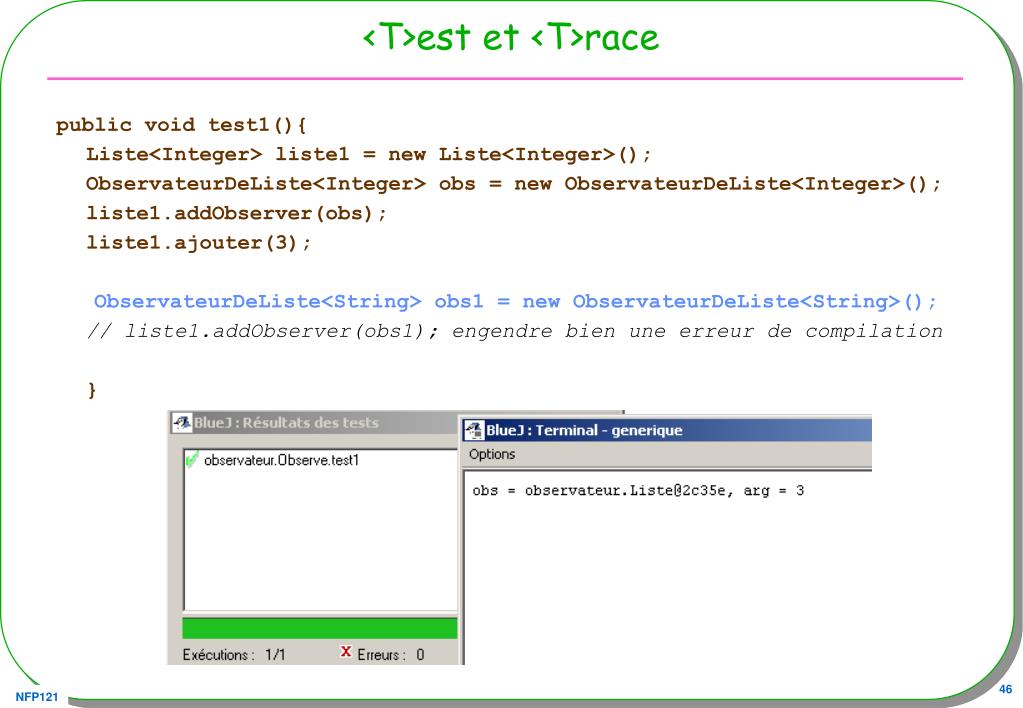Click the 'liste1.addObserver(obs);' code line
The image size is (1023, 708).
coord(236,213)
